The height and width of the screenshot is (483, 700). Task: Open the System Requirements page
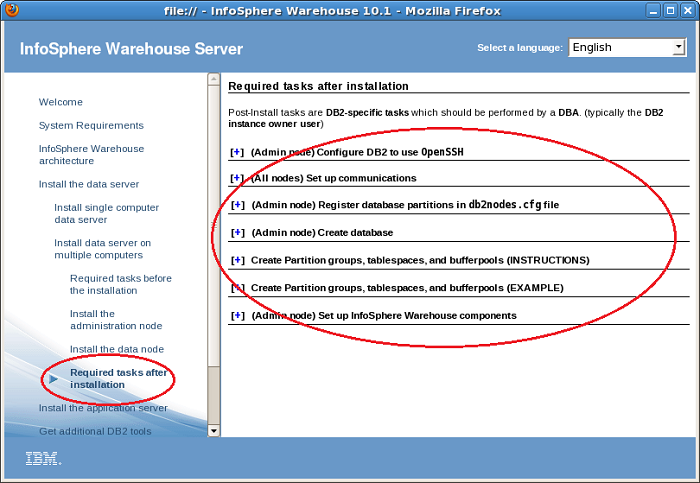click(x=91, y=125)
